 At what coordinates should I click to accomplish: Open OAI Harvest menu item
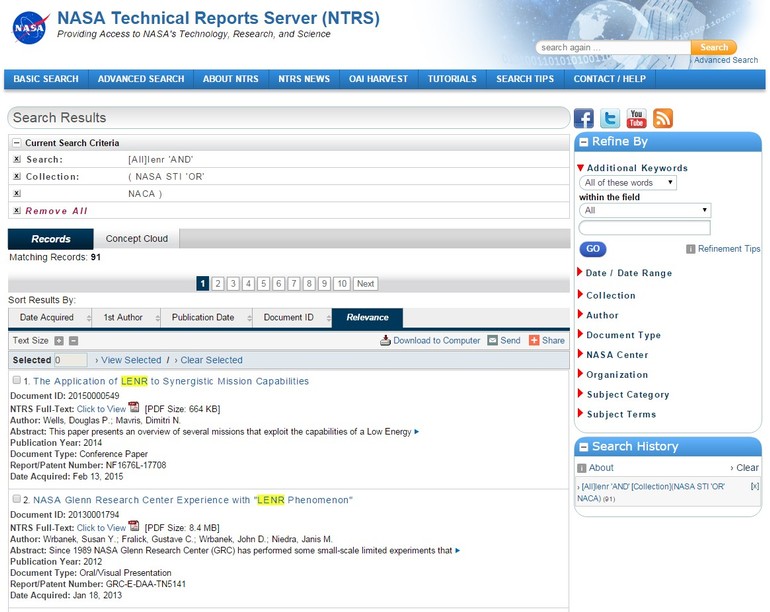click(x=379, y=79)
